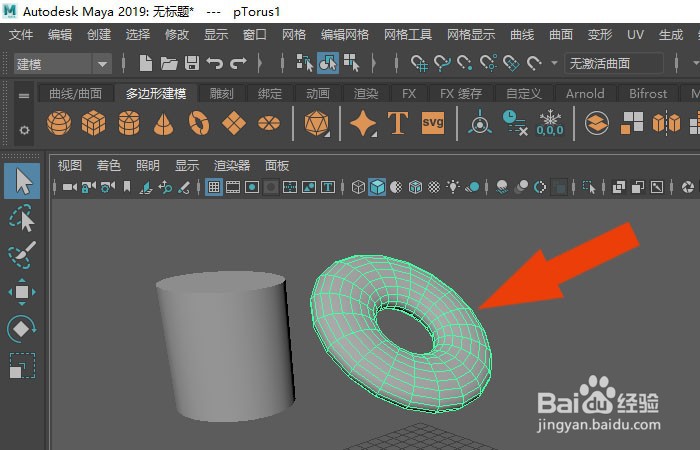Image resolution: width=700 pixels, height=450 pixels.
Task: Open the shelf menu hamburger icon
Action: click(24, 96)
